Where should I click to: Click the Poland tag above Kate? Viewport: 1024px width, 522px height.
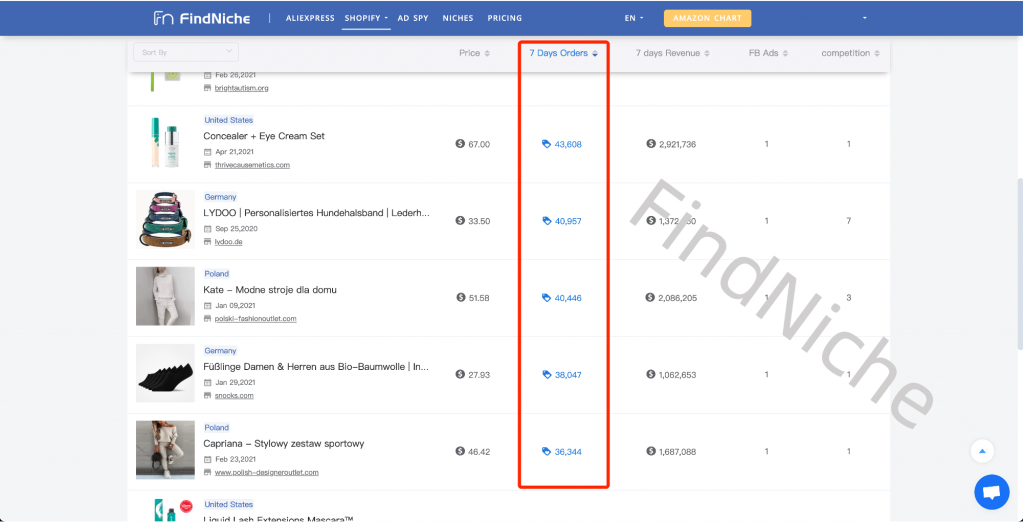click(217, 274)
